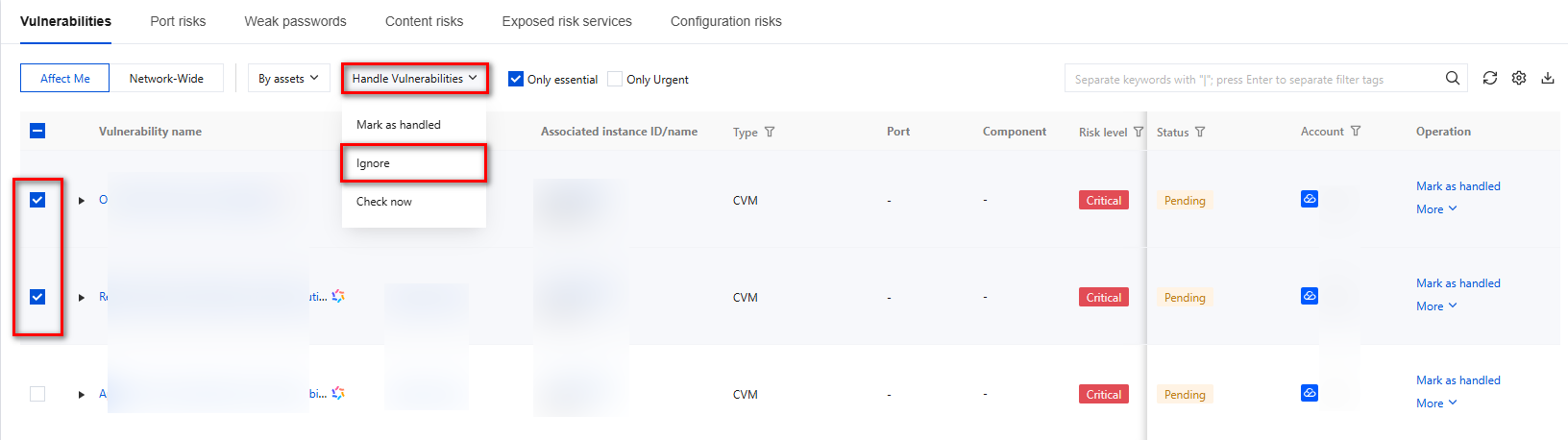Uncheck the Only essential checkbox
The width and height of the screenshot is (1568, 440).
[516, 80]
